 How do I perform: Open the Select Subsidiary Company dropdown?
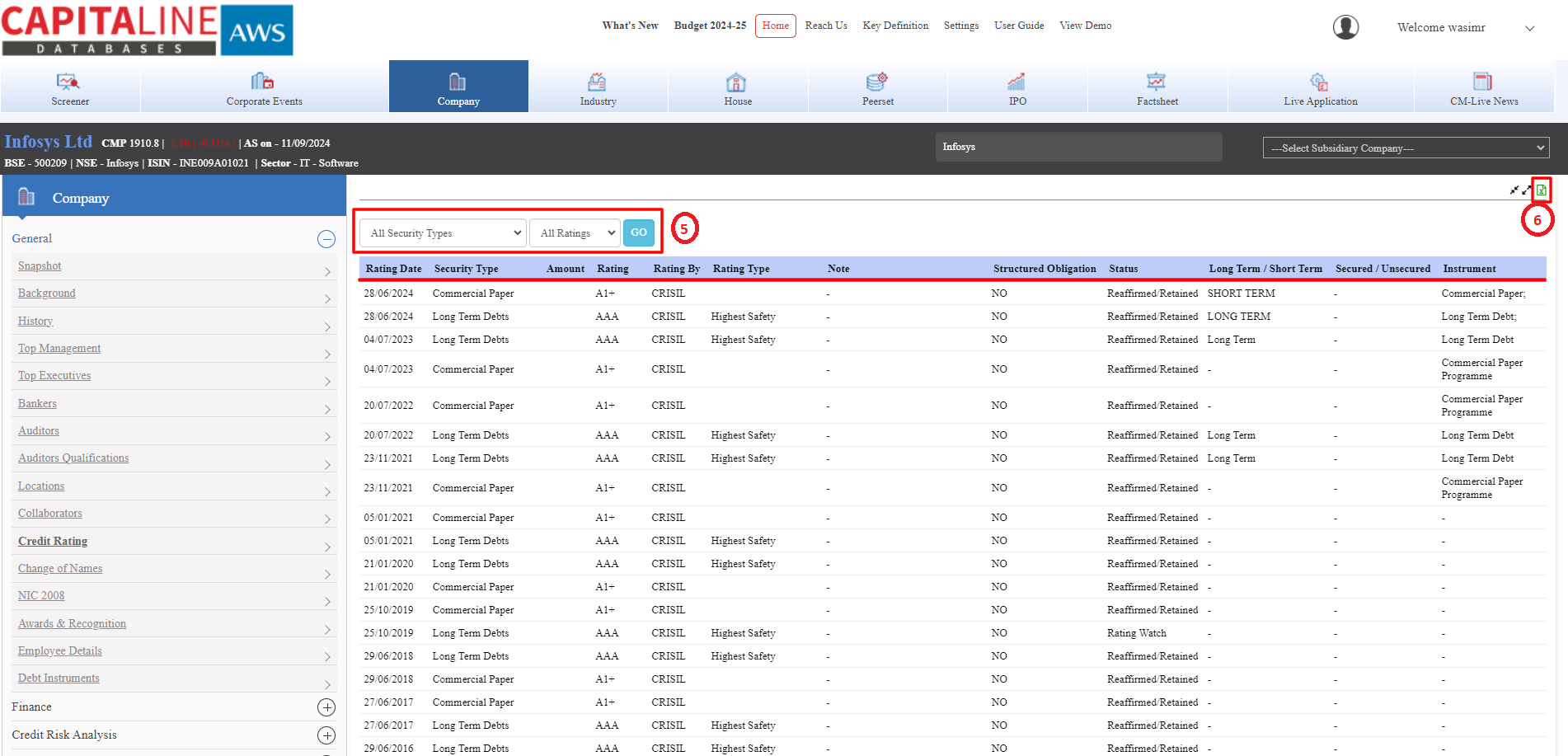pos(1406,148)
